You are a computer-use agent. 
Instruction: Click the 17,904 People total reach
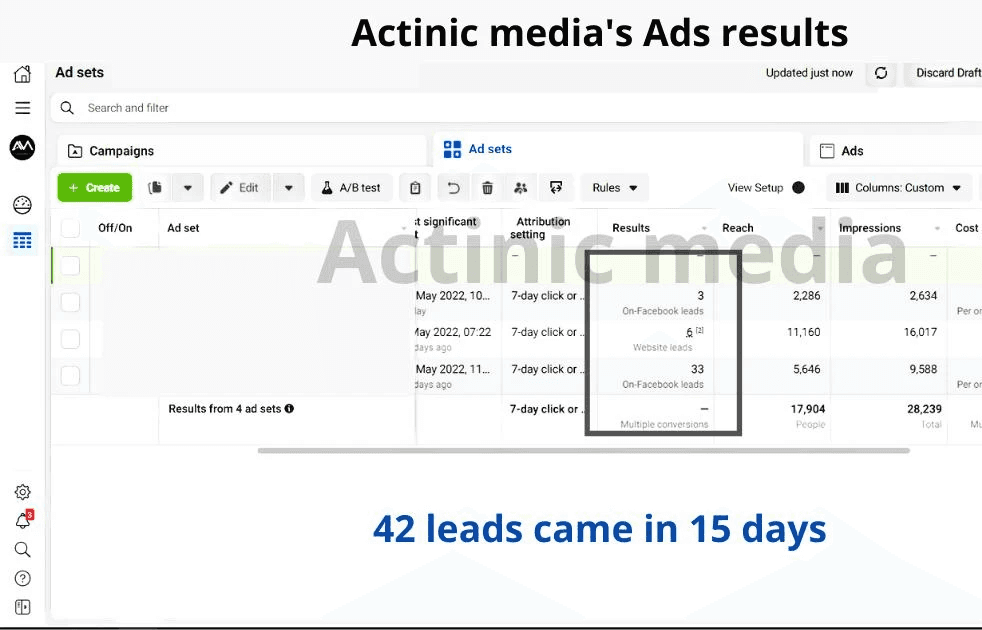[x=807, y=409]
